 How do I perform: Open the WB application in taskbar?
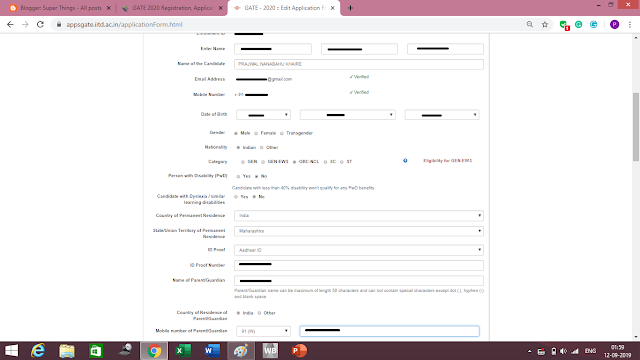pyautogui.click(x=270, y=351)
